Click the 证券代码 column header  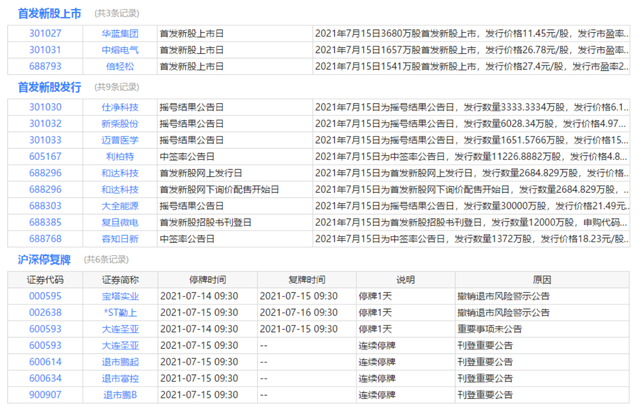45,279
